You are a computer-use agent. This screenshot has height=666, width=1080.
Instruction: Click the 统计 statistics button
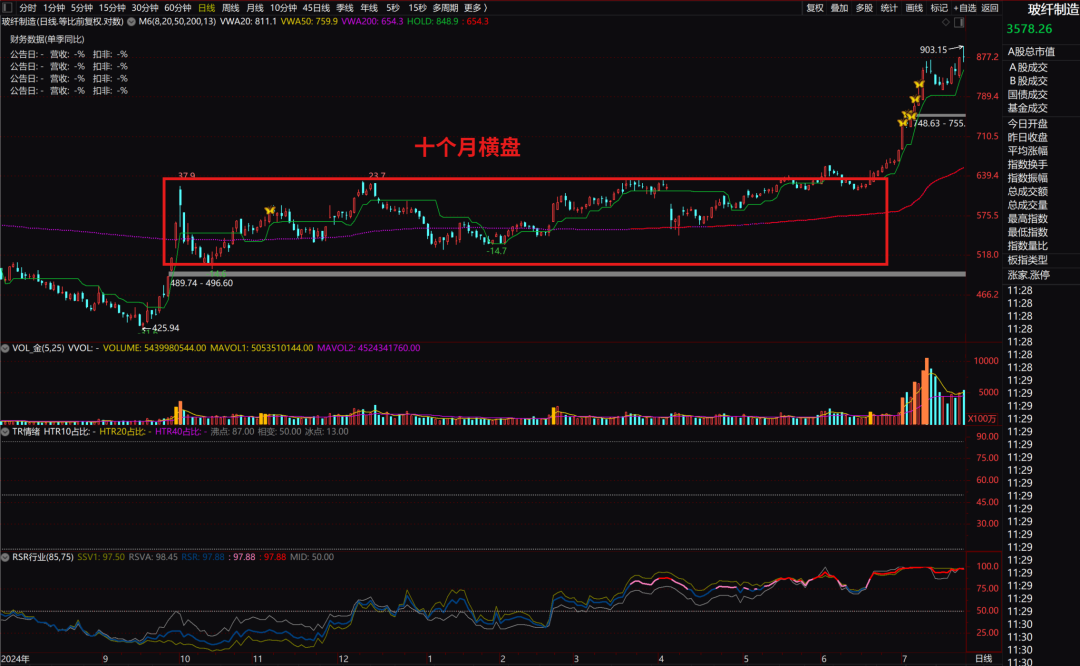point(889,8)
